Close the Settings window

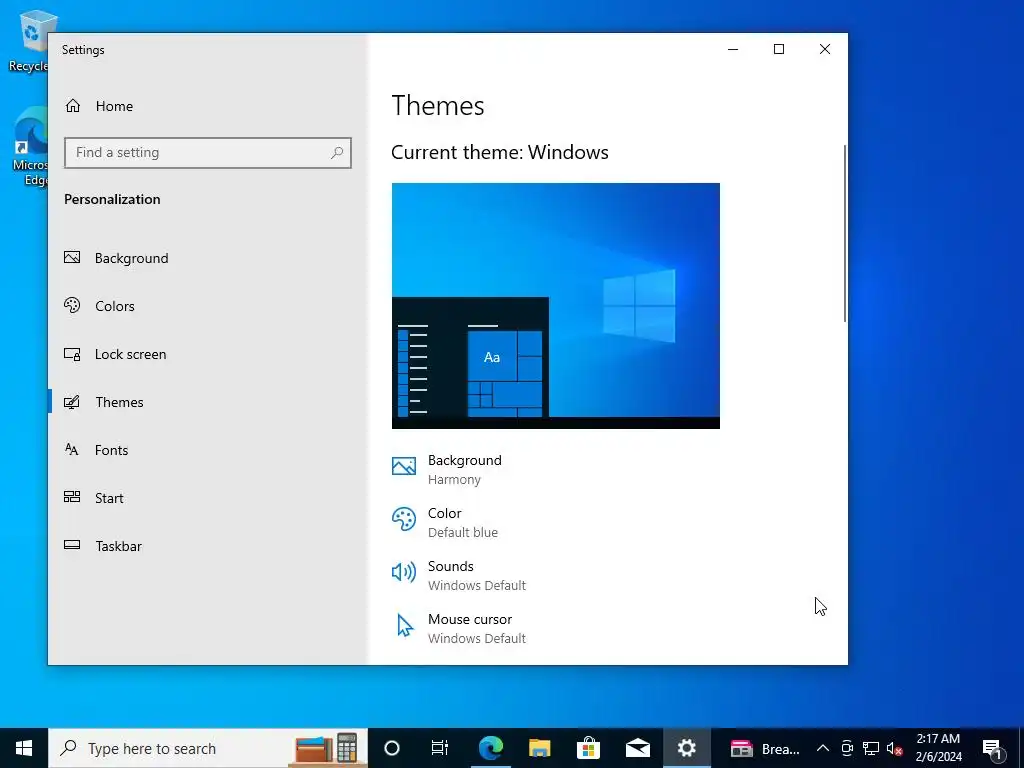[x=825, y=50]
